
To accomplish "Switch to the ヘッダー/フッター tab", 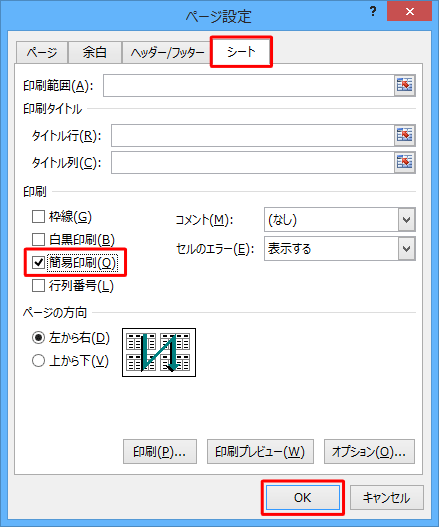I will tap(167, 52).
